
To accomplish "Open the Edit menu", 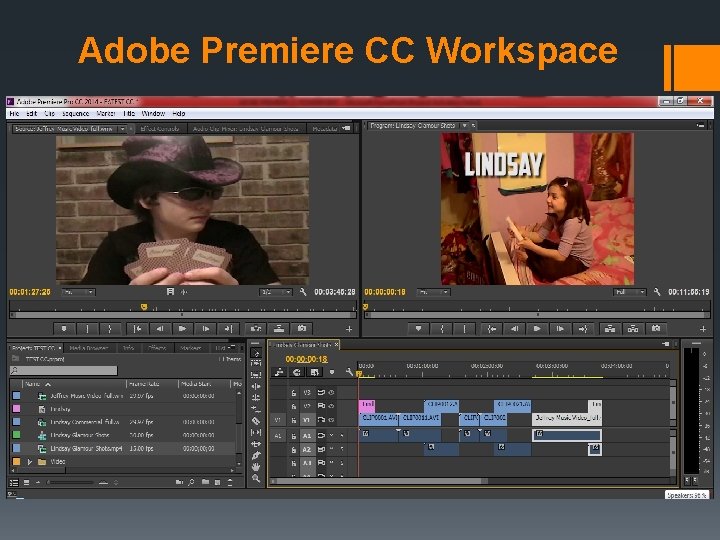I will pyautogui.click(x=31, y=113).
